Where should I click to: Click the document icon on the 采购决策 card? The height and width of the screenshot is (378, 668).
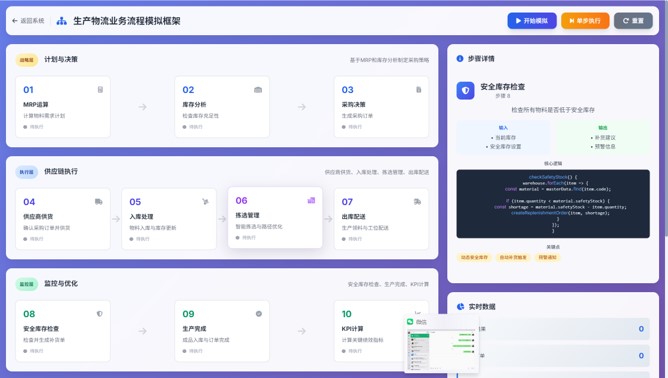(418, 89)
